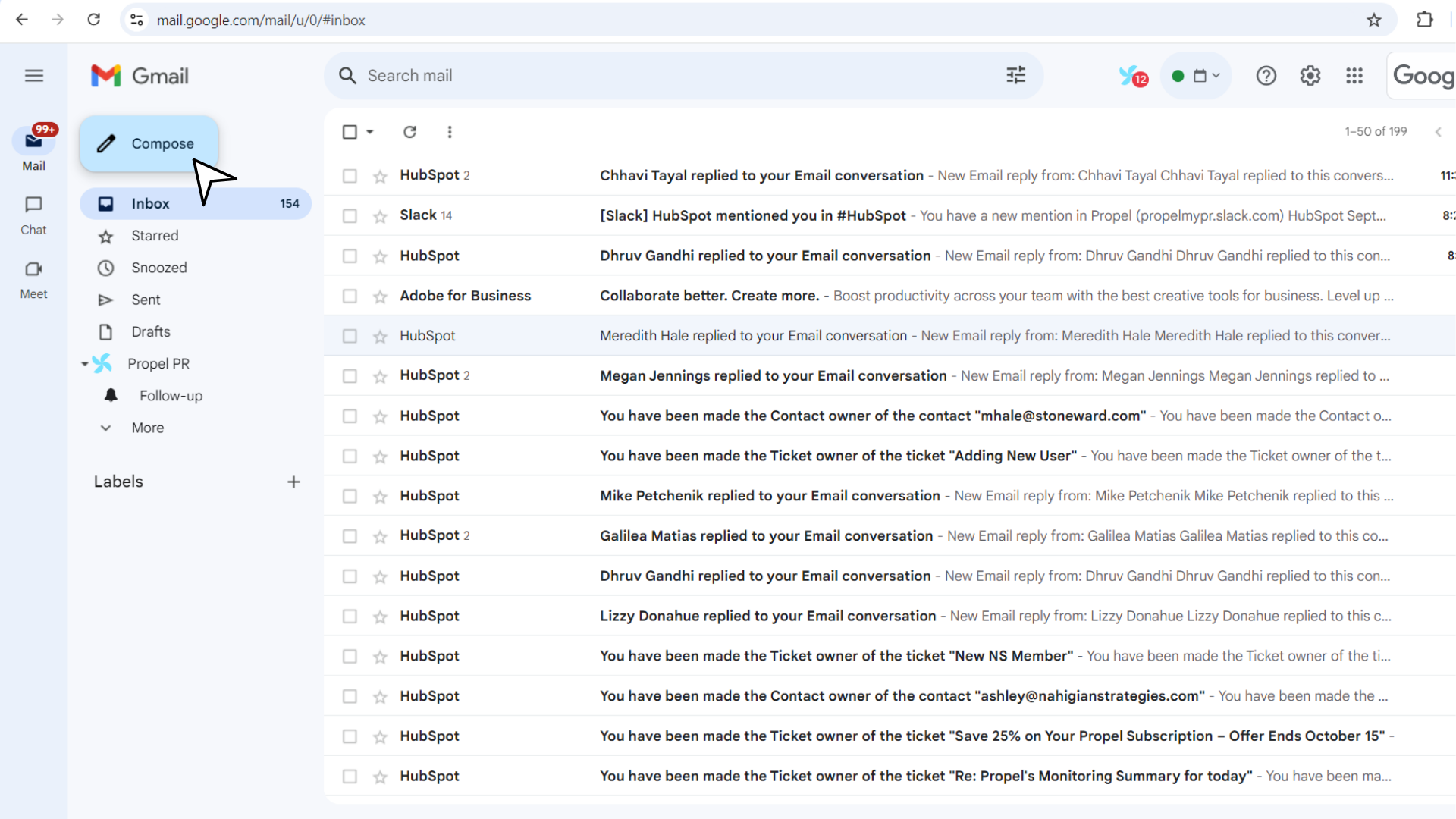
Task: Open Support help question mark icon
Action: (1266, 76)
